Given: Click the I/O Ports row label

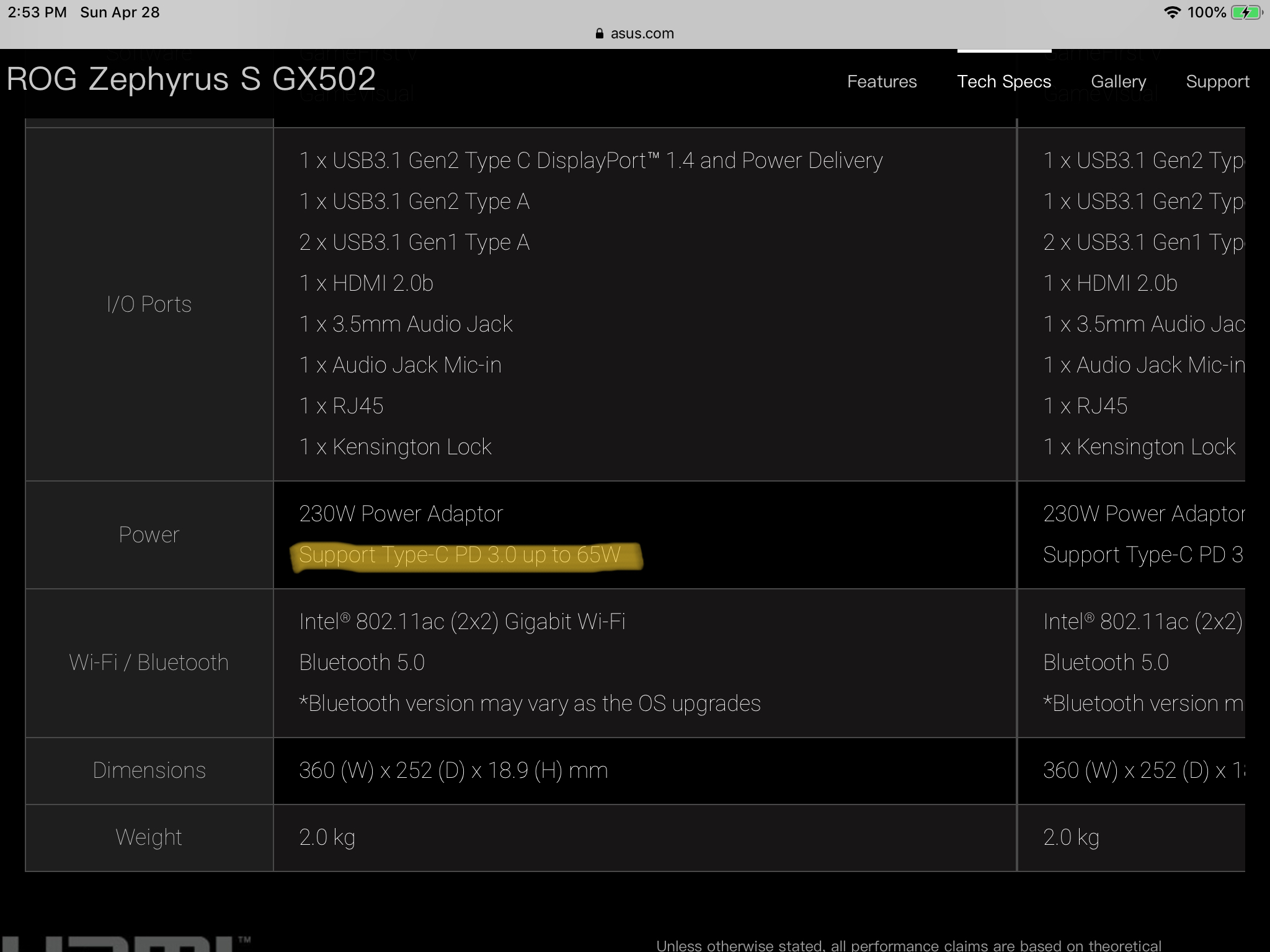Looking at the screenshot, I should tap(149, 304).
